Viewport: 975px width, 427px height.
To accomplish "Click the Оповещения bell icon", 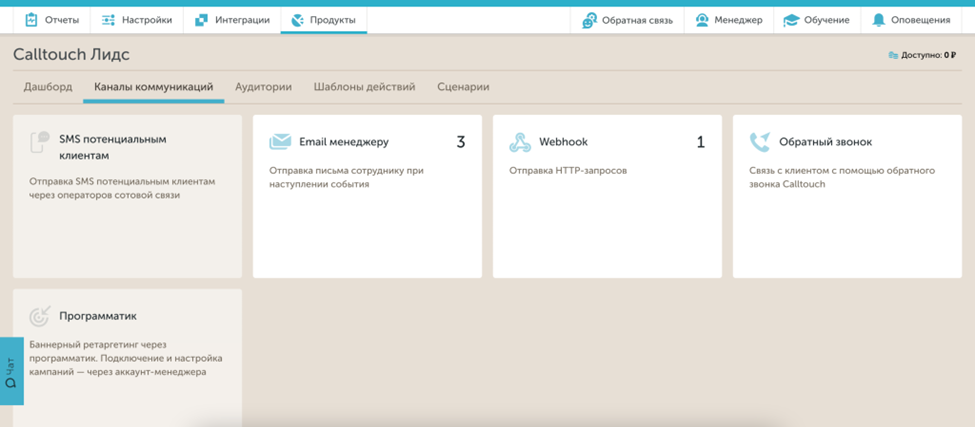I will tap(879, 20).
